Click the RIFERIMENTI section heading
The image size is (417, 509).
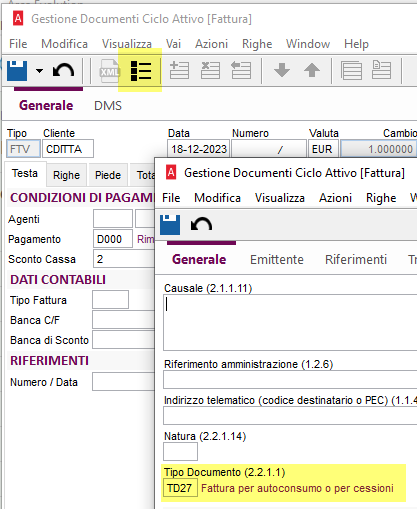click(x=49, y=360)
